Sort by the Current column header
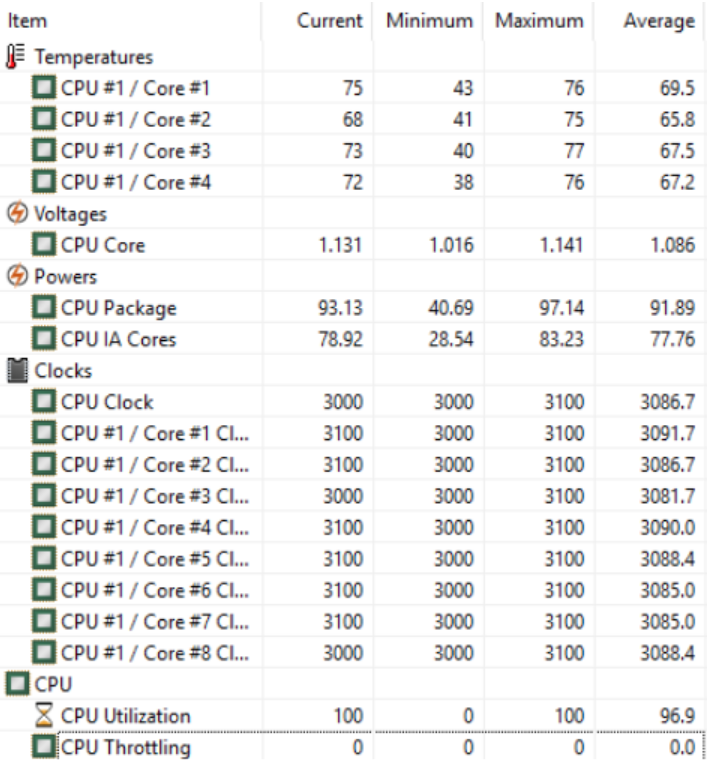Viewport: 715px width, 770px height. (329, 20)
